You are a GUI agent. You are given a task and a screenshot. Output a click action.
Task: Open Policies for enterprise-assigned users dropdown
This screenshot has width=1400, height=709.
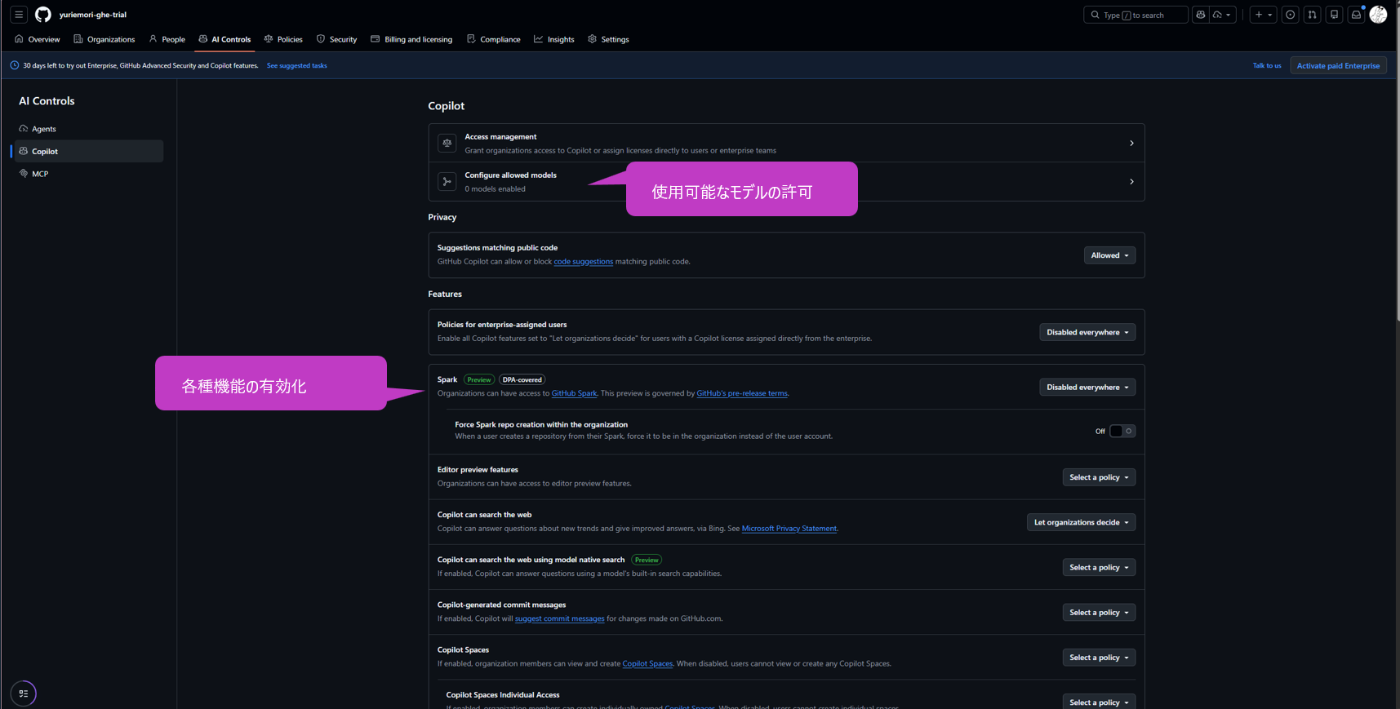coord(1088,332)
